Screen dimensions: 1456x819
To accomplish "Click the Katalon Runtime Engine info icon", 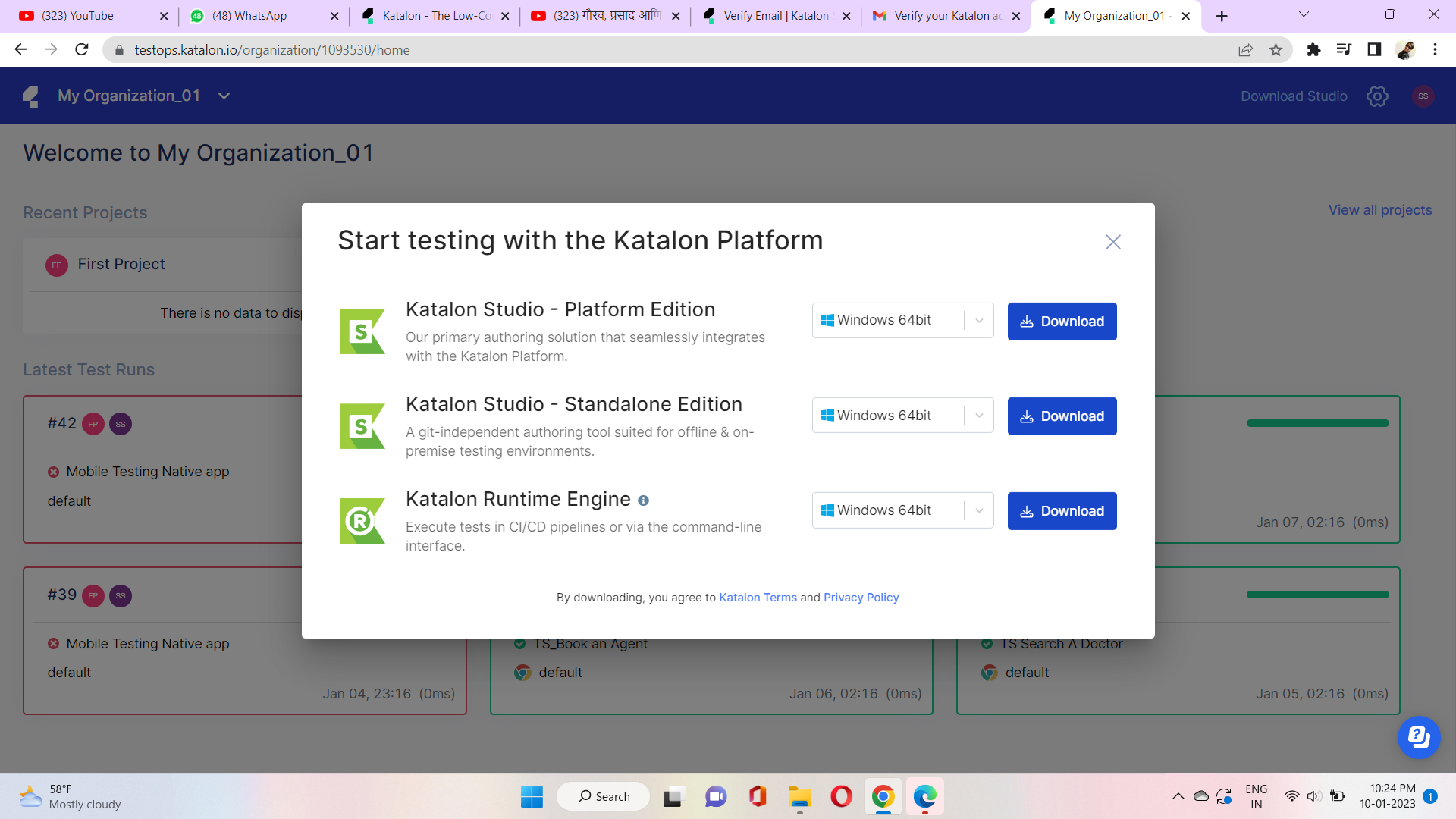I will point(643,500).
